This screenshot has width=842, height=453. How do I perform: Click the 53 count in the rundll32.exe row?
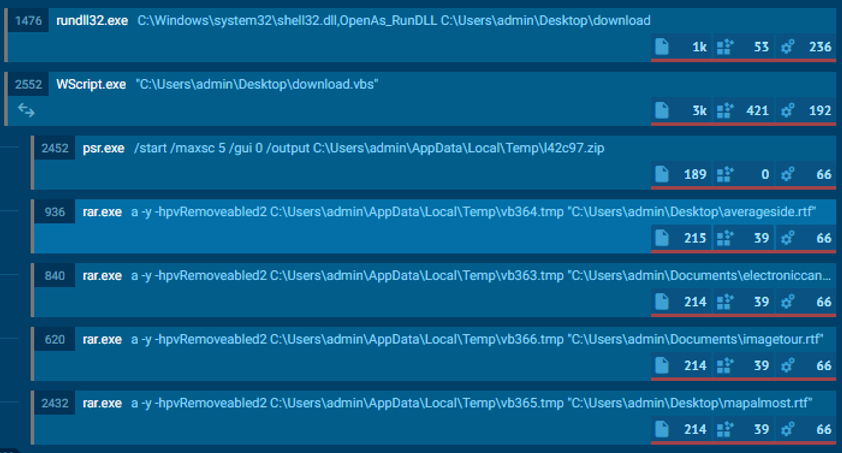click(x=761, y=47)
